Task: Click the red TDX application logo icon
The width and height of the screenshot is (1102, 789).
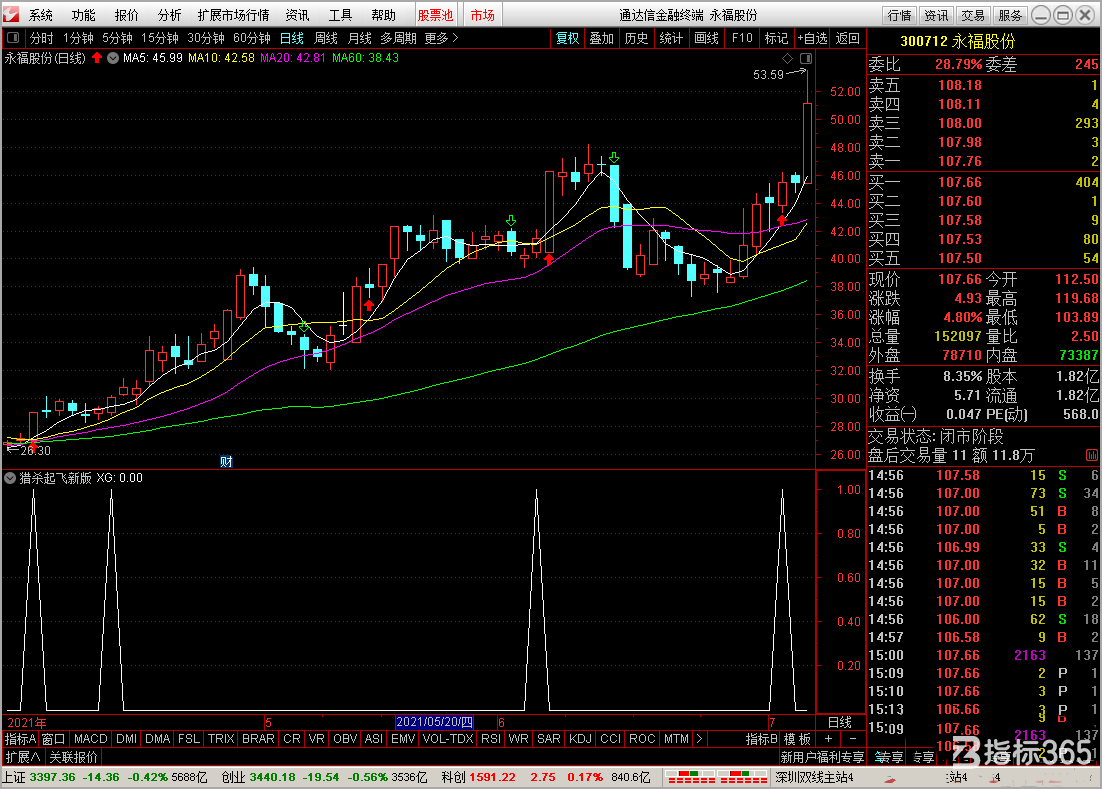Action: coord(11,14)
